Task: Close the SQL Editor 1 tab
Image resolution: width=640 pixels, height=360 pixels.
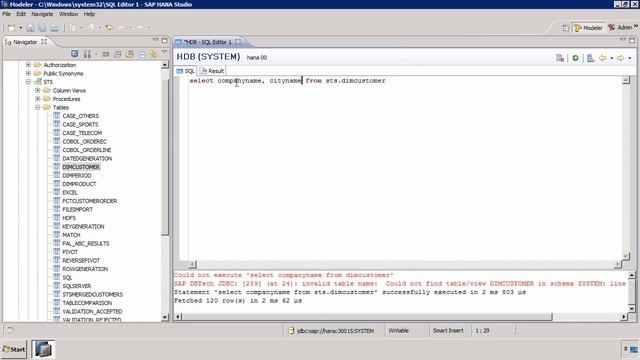Action: click(x=238, y=42)
